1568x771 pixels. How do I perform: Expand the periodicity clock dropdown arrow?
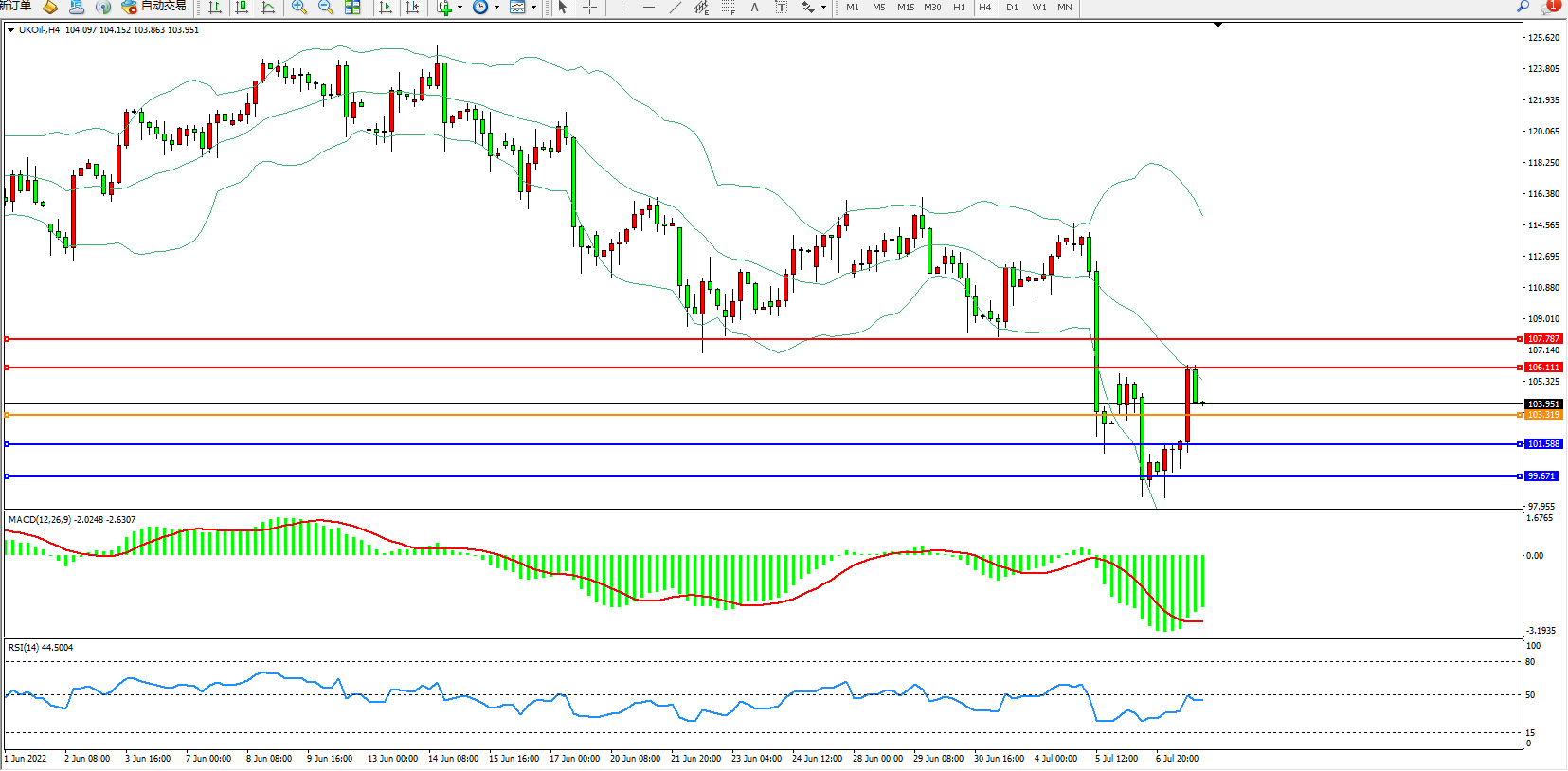click(x=496, y=7)
